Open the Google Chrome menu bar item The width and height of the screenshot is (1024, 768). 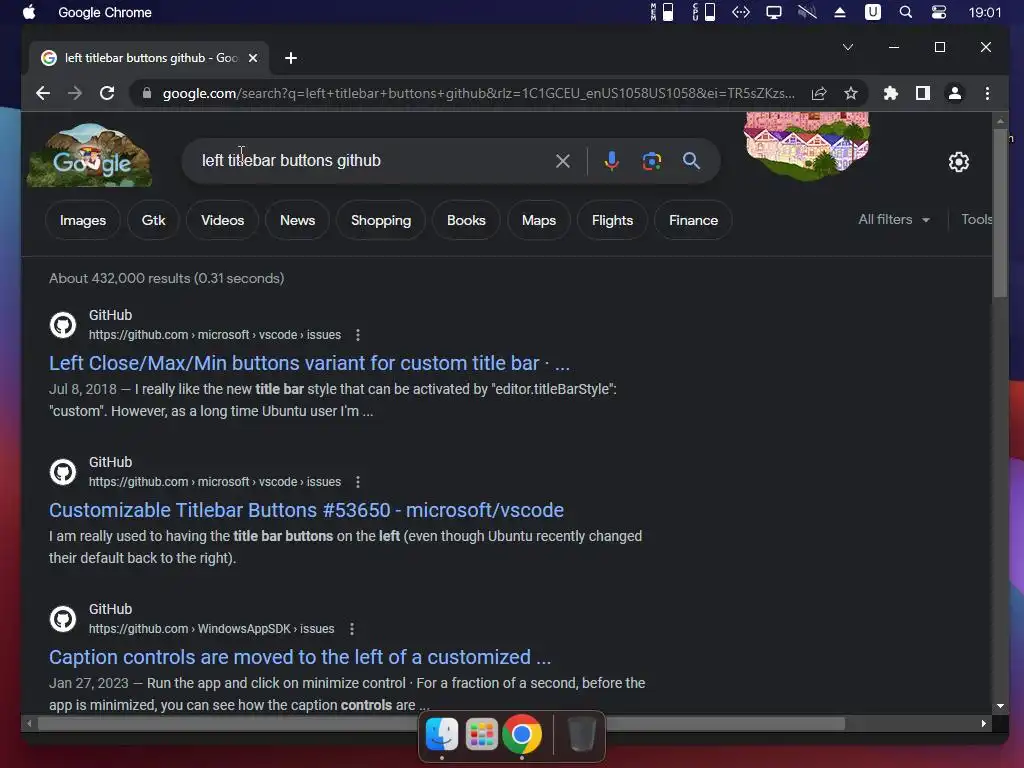click(105, 12)
